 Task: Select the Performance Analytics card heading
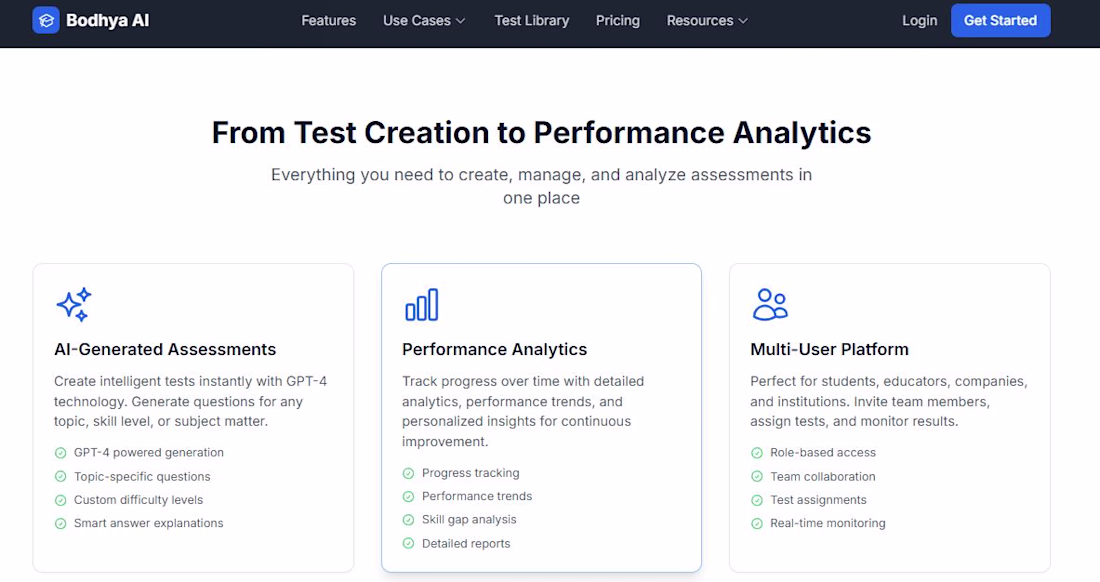(x=494, y=349)
